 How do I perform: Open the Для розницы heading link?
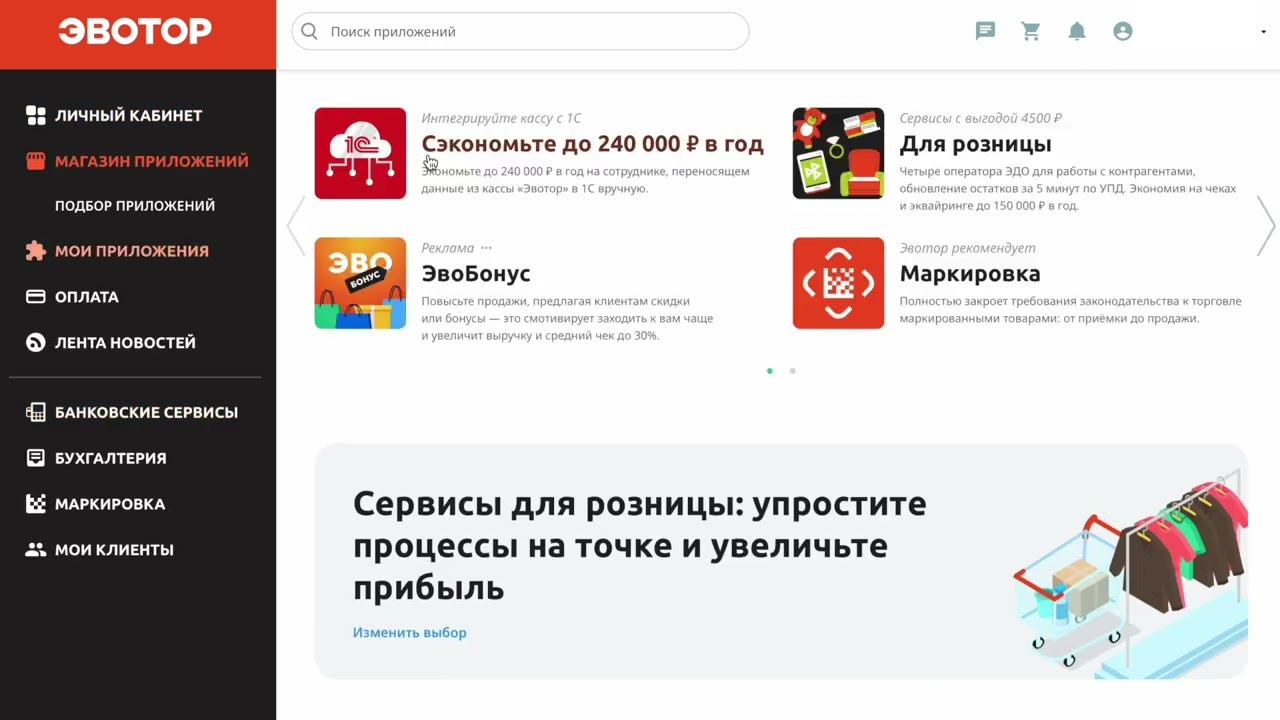pos(975,144)
